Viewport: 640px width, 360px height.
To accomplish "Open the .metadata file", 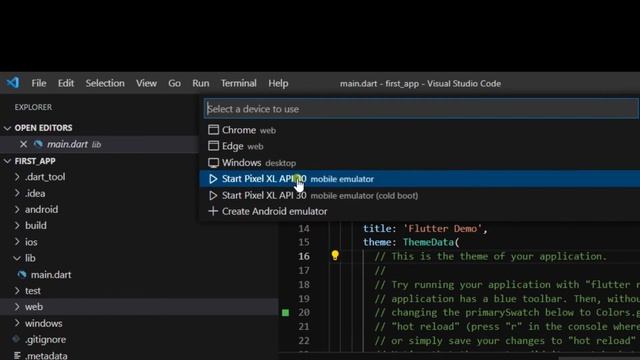I will [x=46, y=355].
